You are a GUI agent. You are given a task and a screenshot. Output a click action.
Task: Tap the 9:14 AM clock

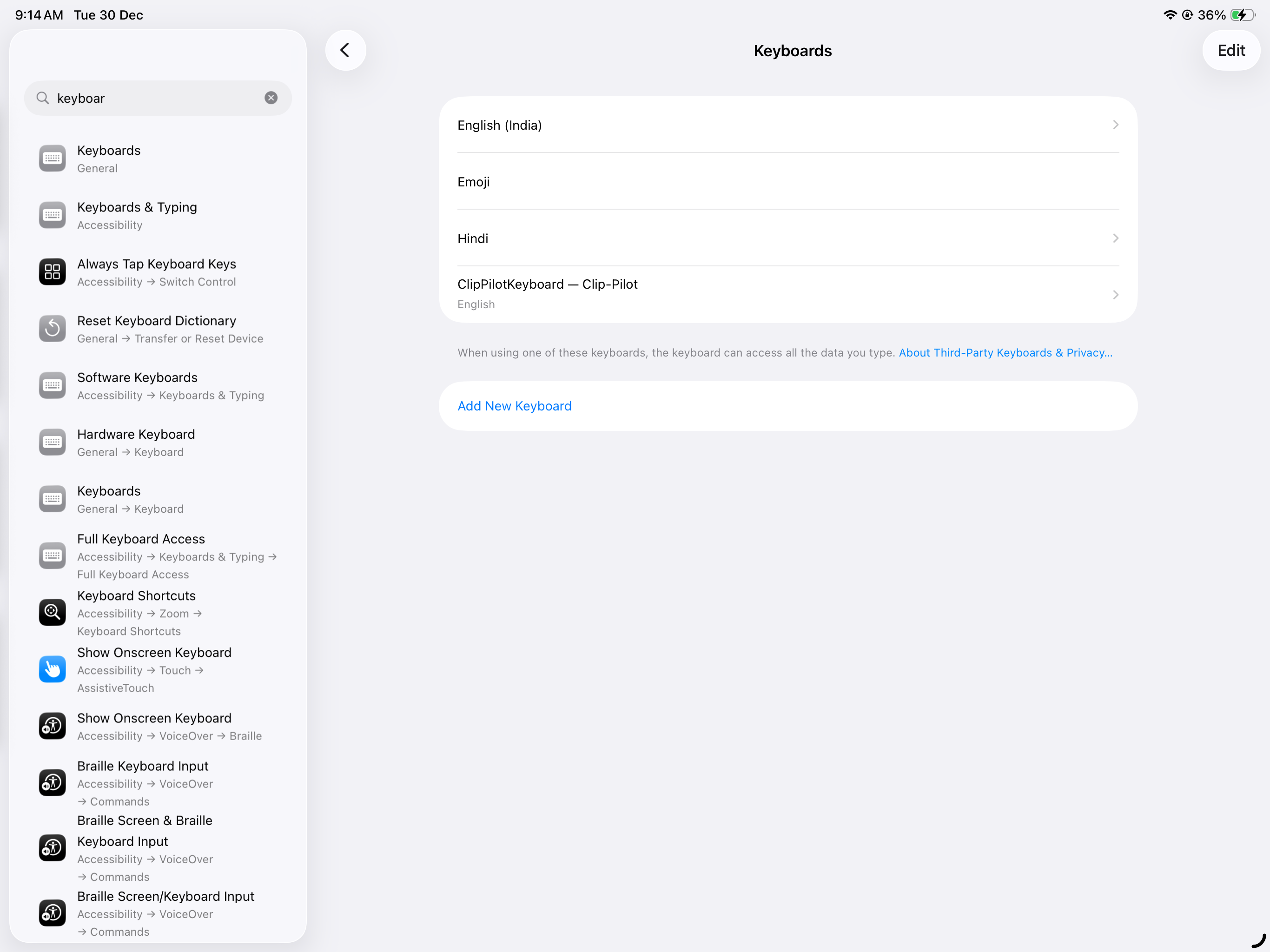point(39,15)
